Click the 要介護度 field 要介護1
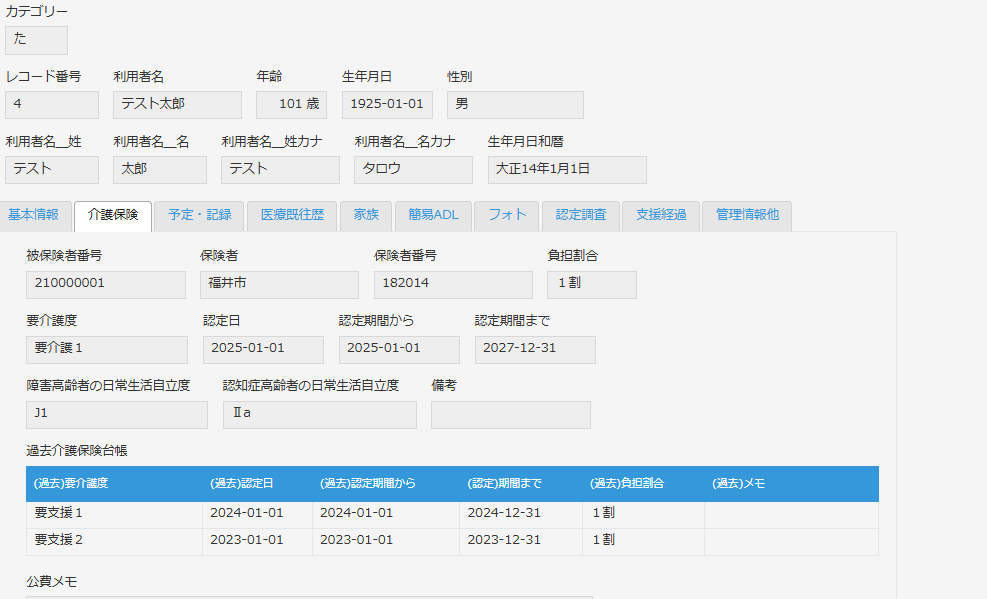 pyautogui.click(x=107, y=349)
